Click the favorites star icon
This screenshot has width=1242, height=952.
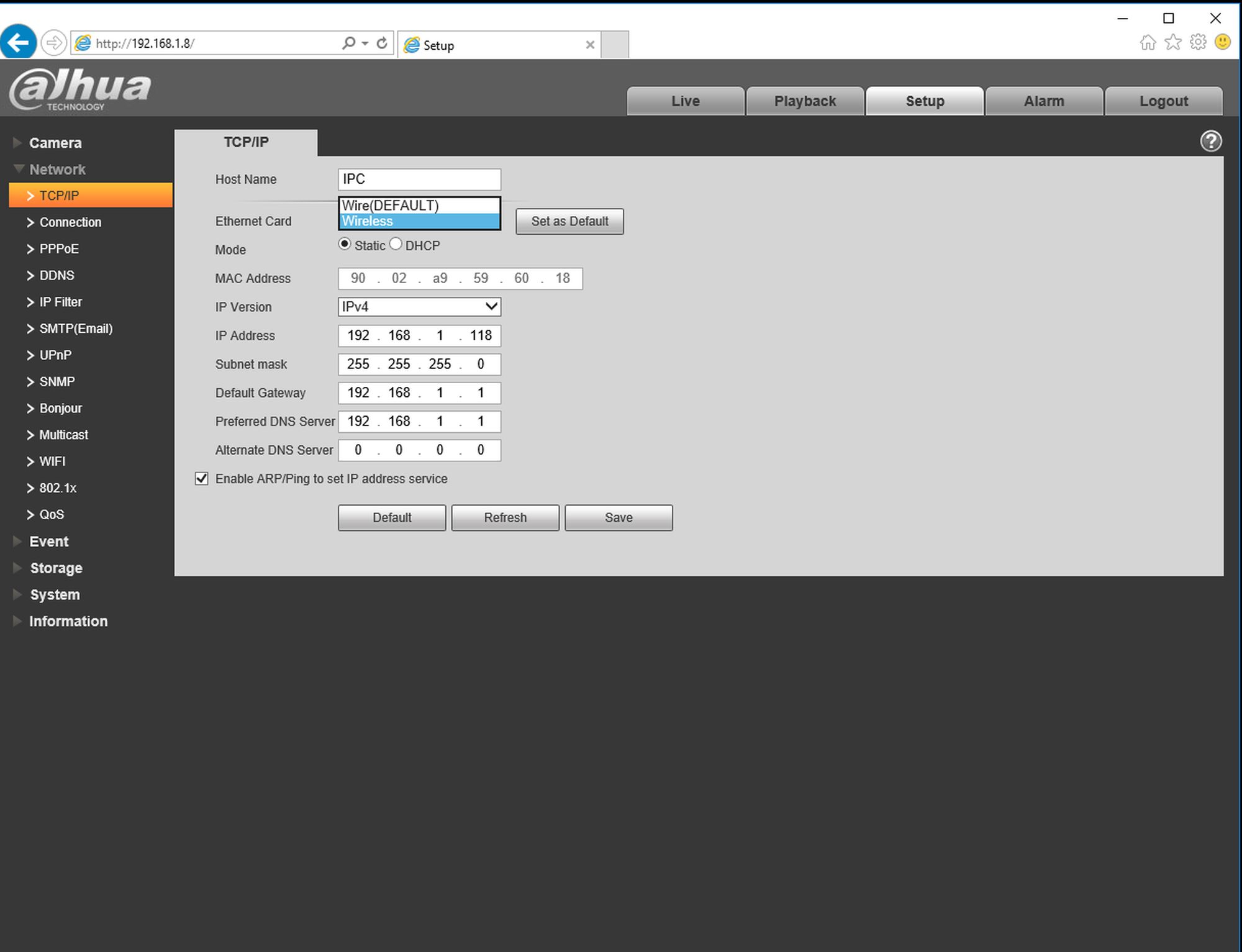click(x=1172, y=42)
